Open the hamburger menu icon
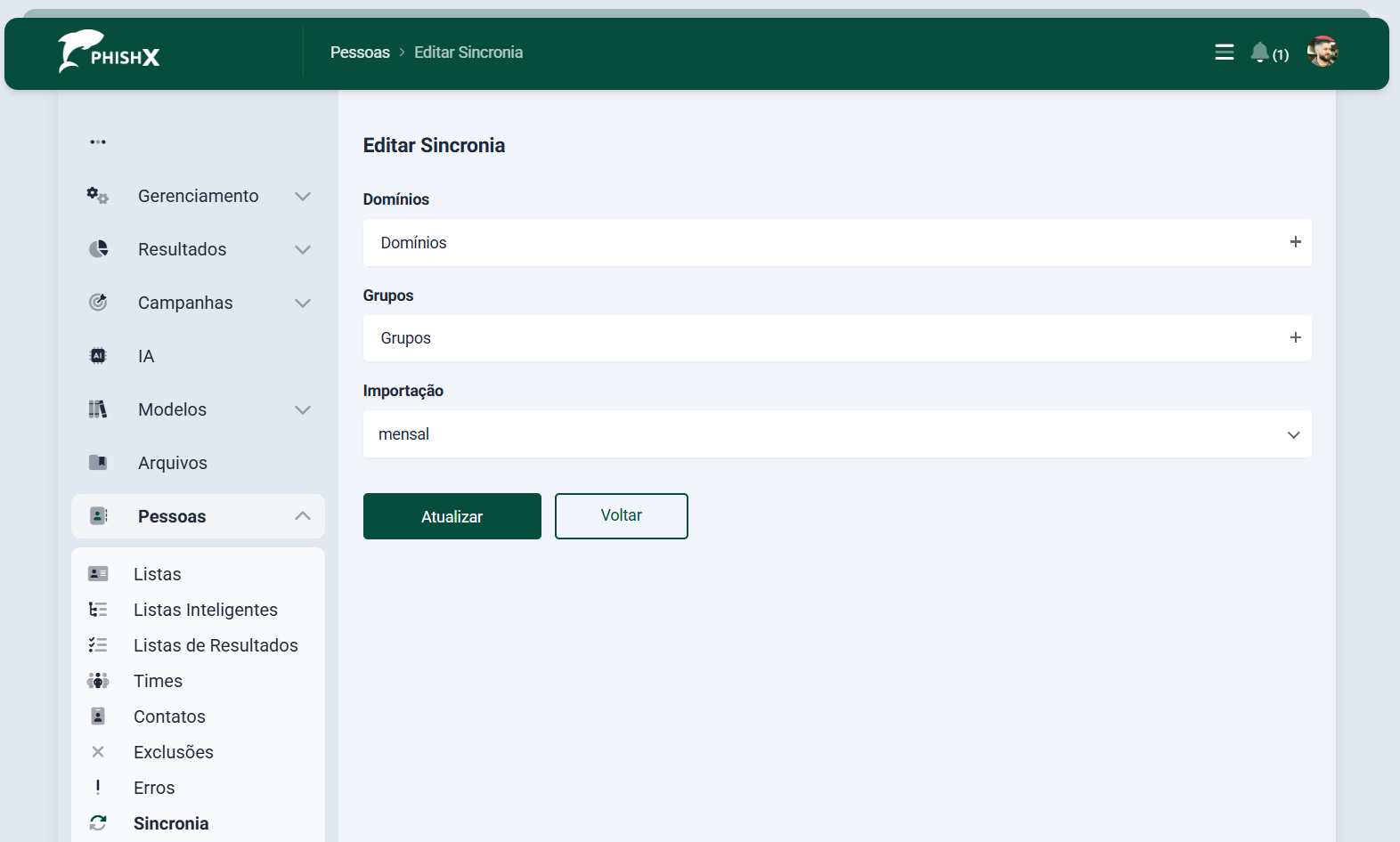The height and width of the screenshot is (842, 1400). [x=1224, y=53]
